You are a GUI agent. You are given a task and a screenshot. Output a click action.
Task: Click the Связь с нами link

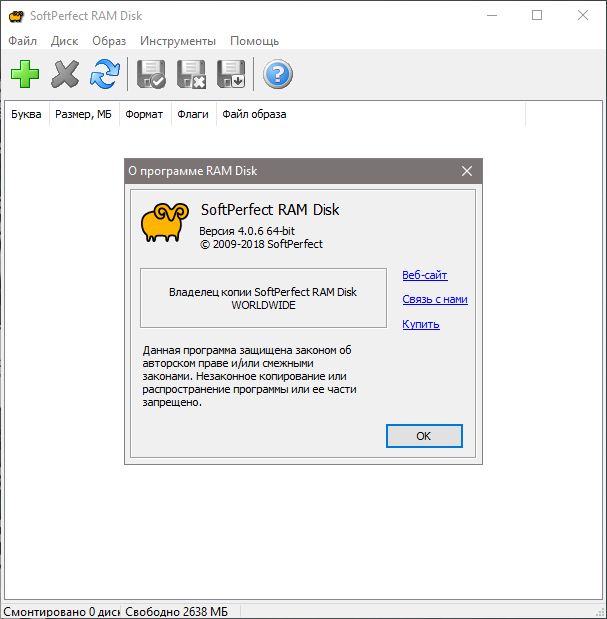(x=435, y=299)
